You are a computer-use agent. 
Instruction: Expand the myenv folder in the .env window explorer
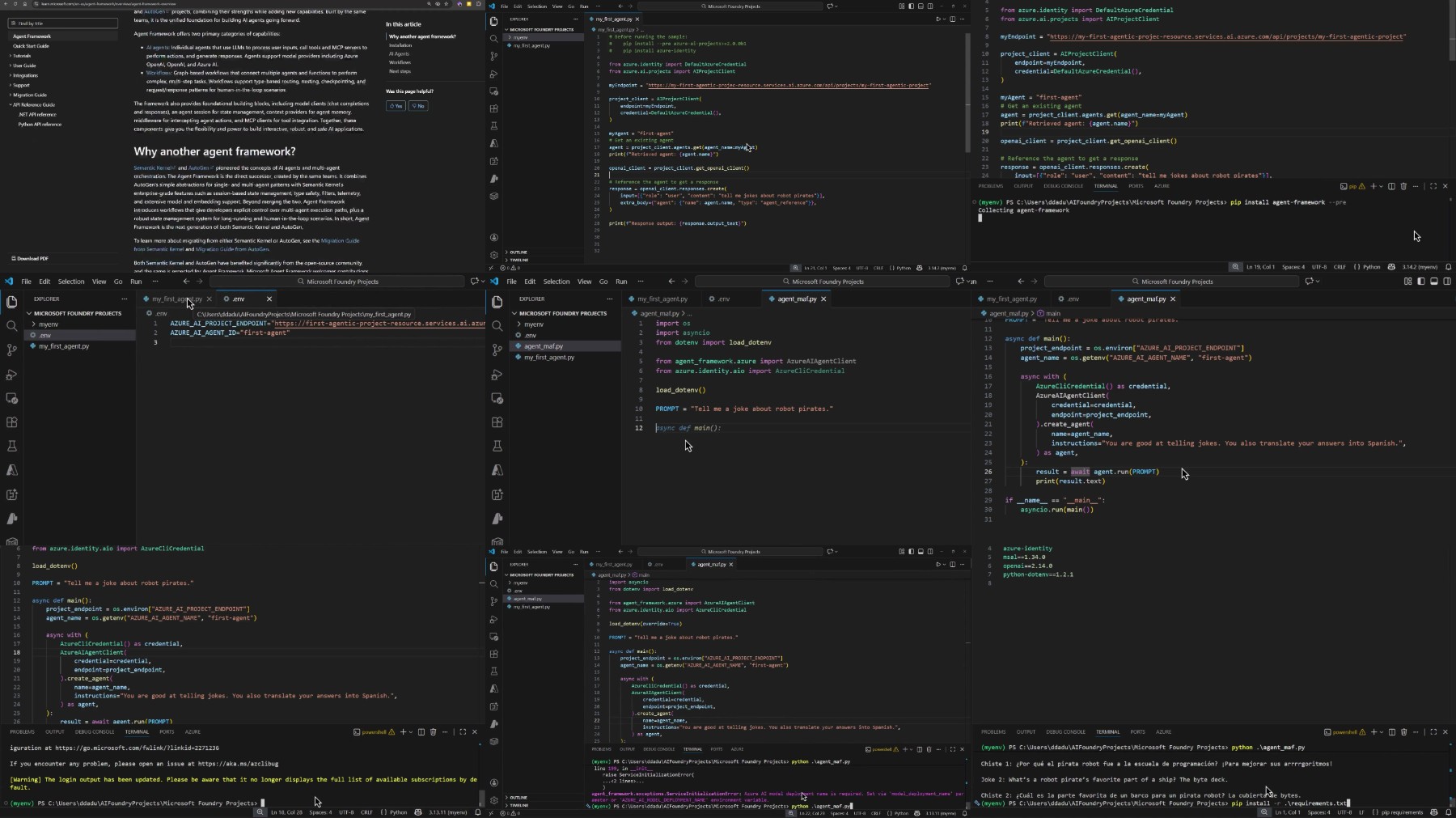[x=49, y=324]
